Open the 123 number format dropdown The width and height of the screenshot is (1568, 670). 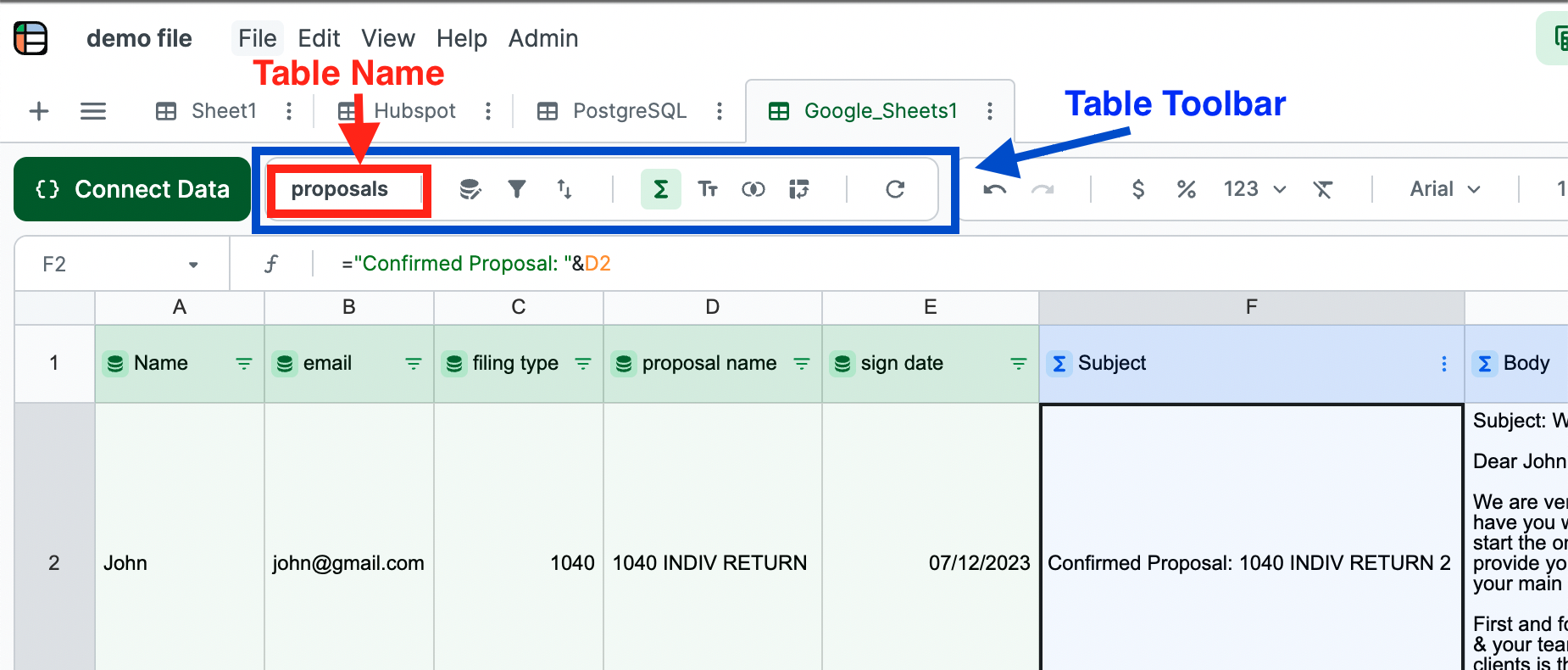click(x=1254, y=188)
